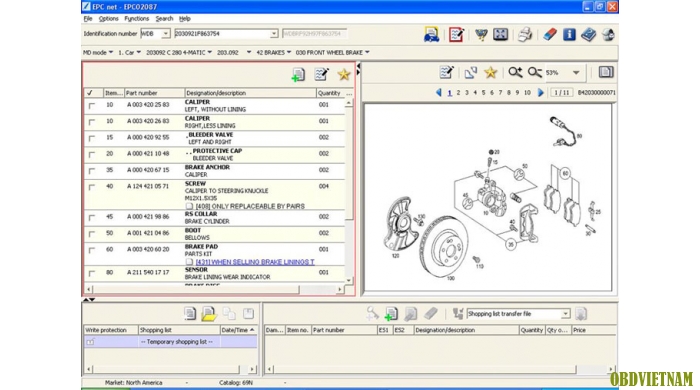Click the red eraser icon
This screenshot has height=390, width=700.
point(550,34)
